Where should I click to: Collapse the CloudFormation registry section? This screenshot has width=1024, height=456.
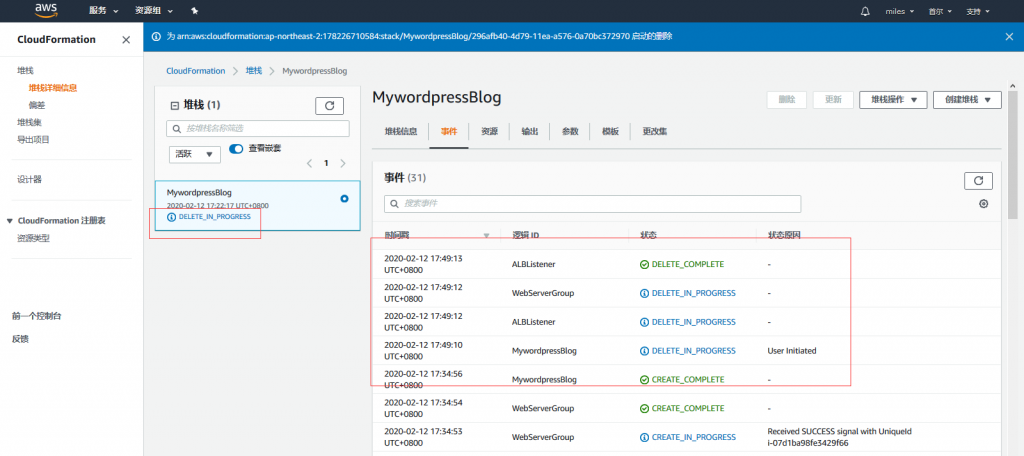[9, 221]
